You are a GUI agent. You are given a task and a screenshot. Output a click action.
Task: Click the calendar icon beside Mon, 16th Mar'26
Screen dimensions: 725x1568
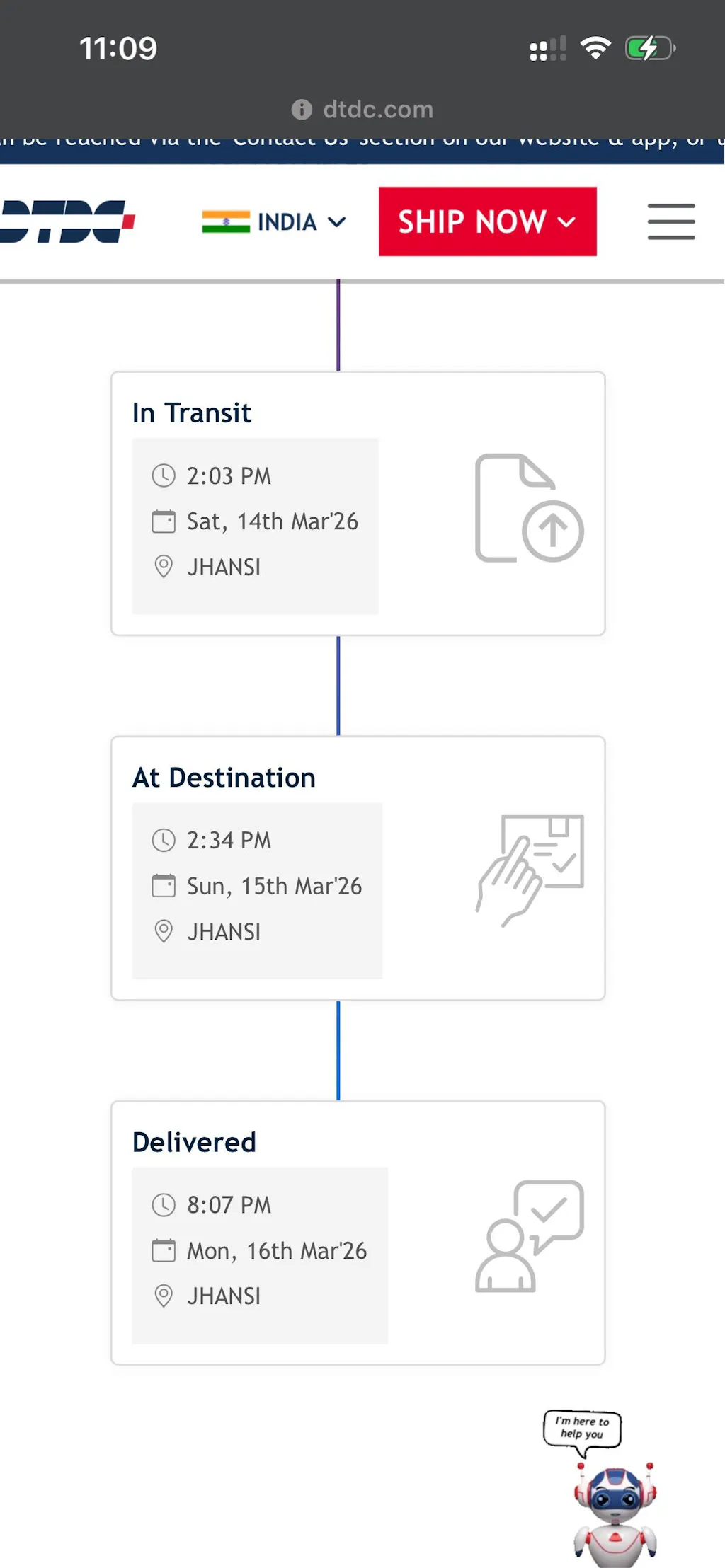(164, 1250)
